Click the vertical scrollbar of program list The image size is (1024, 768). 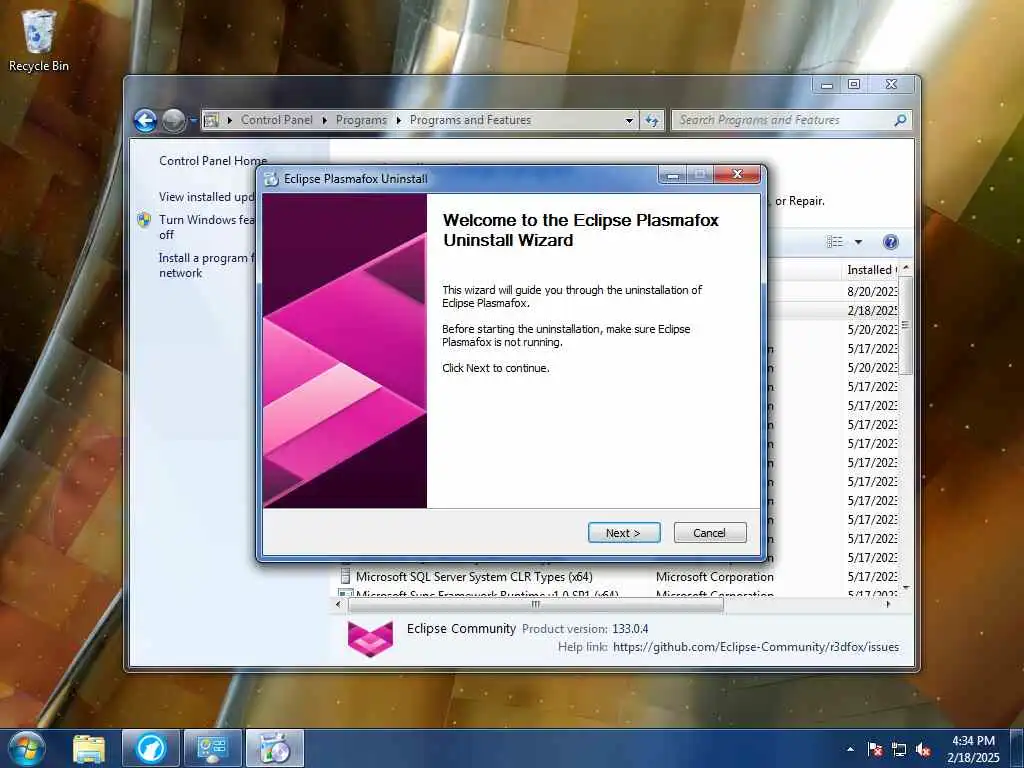pos(906,325)
